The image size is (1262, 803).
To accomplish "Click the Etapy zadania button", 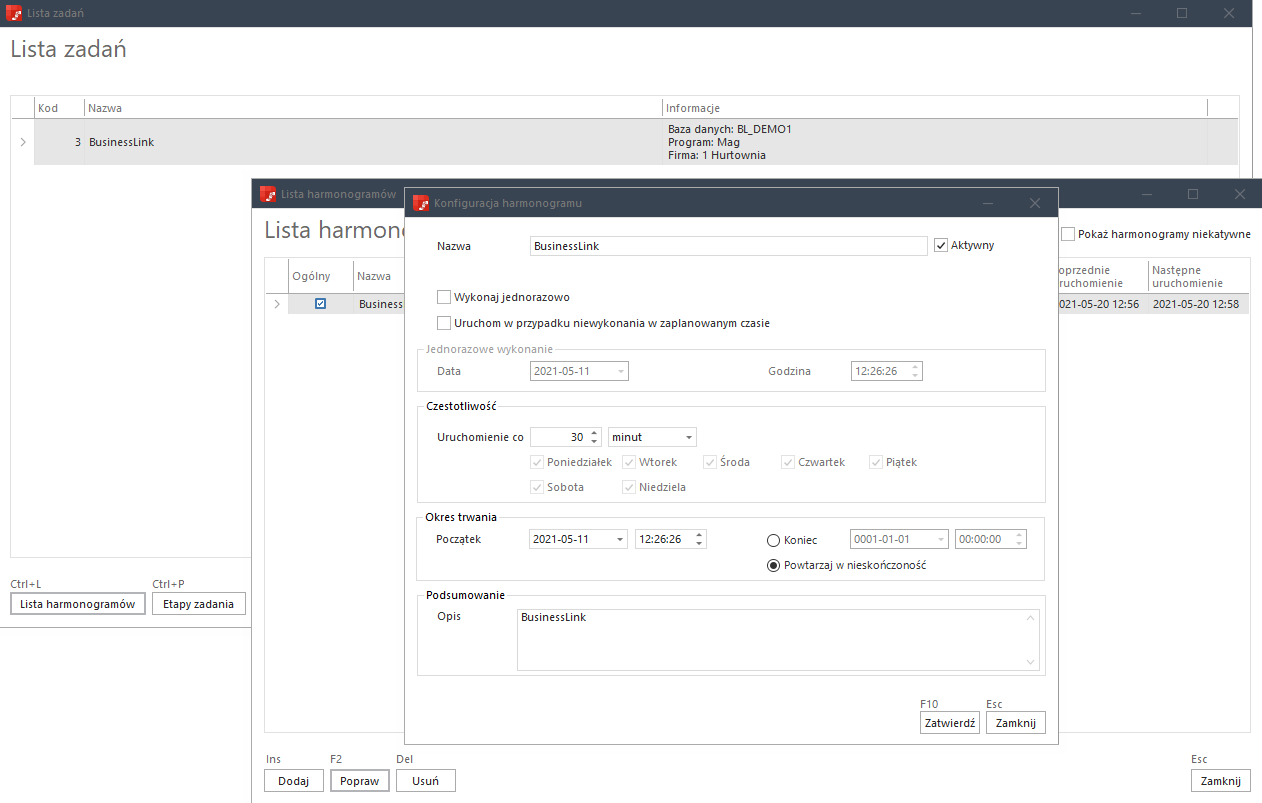I will pyautogui.click(x=199, y=604).
